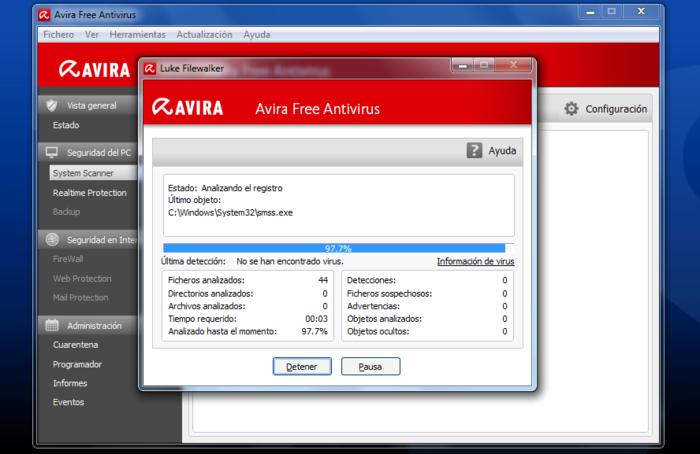Viewport: 700px width, 454px height.
Task: Open the Ayuda menu in menu bar
Action: click(x=257, y=35)
